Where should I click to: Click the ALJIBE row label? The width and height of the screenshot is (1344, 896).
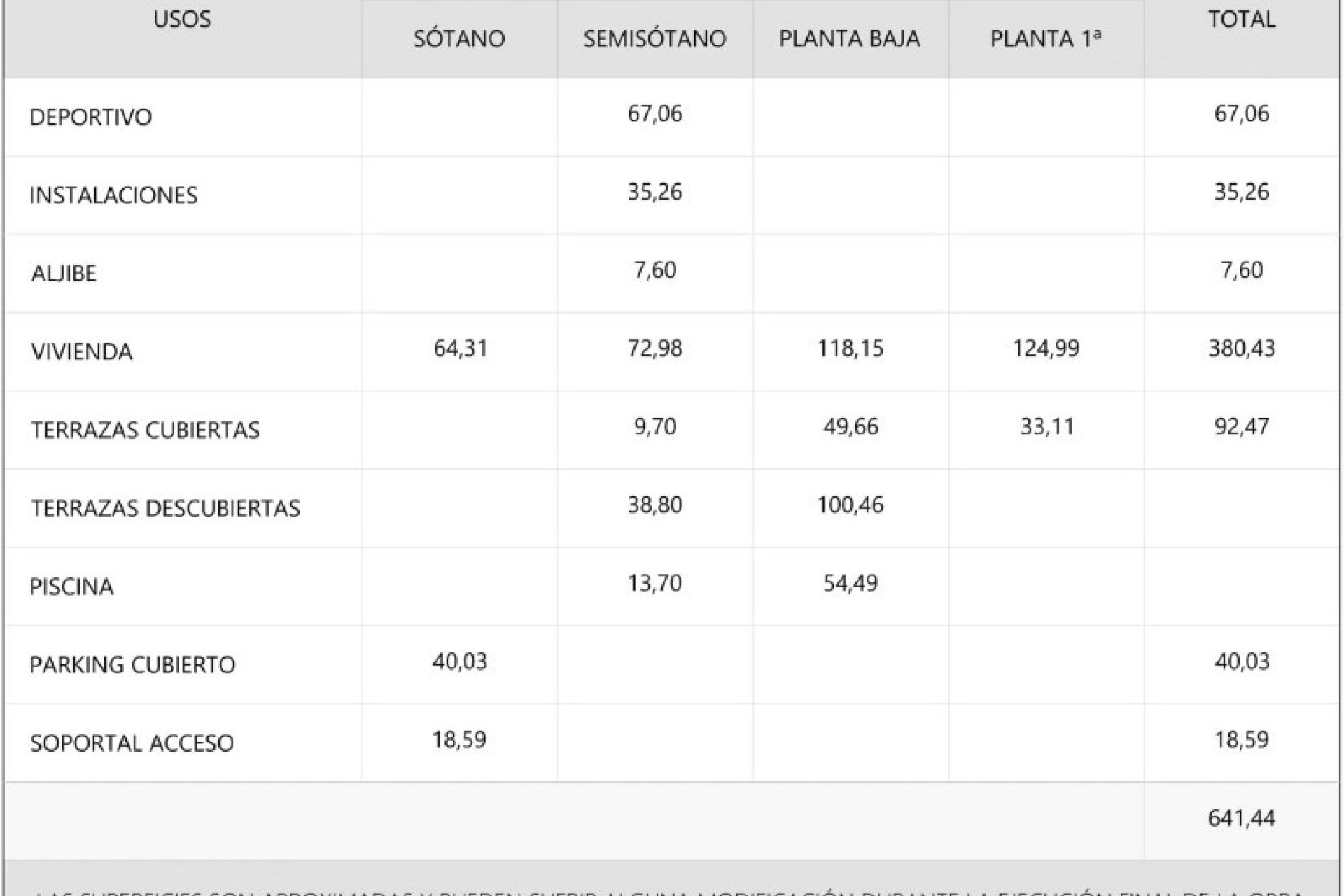(63, 273)
